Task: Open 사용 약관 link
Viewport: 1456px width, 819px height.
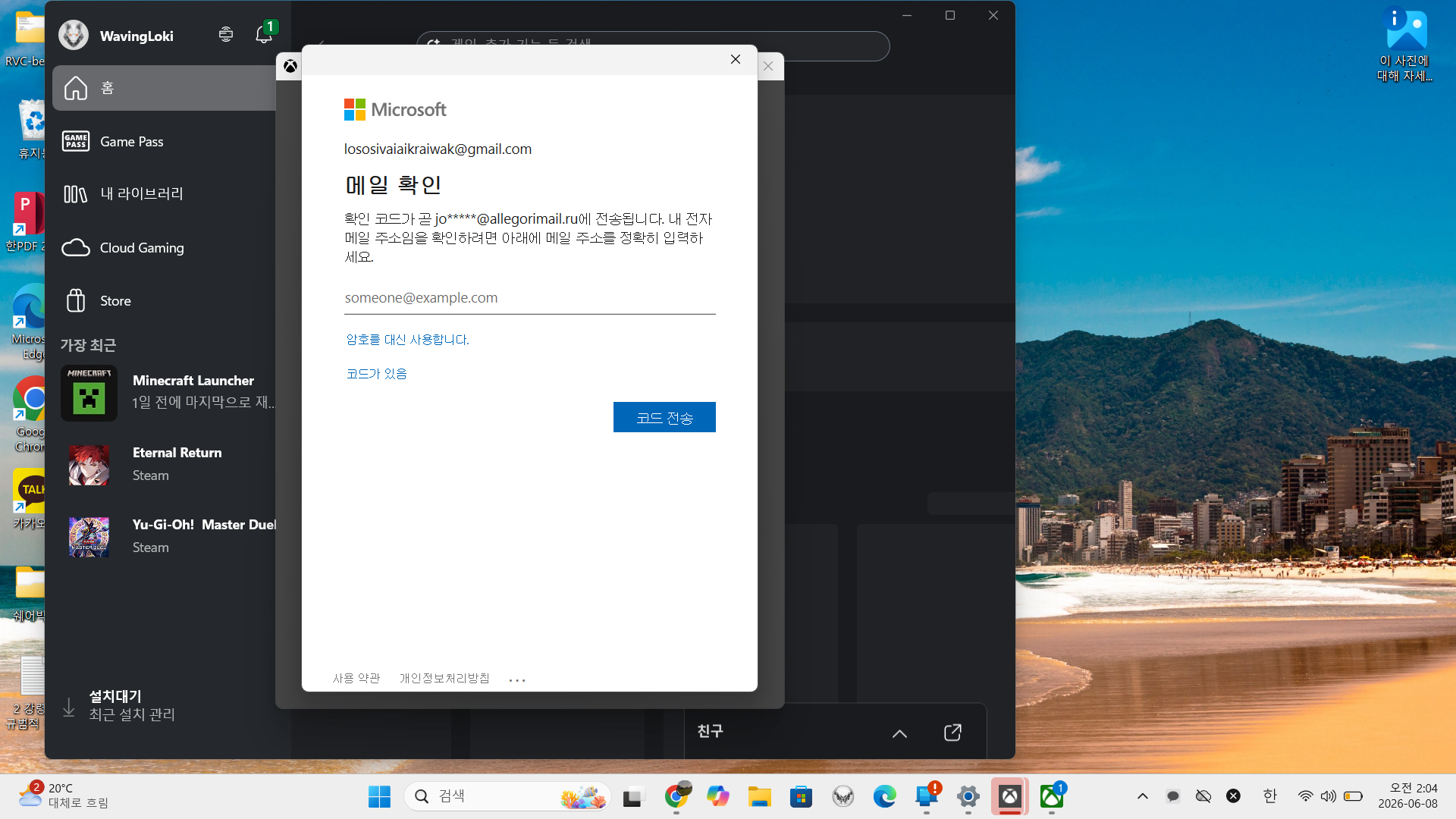Action: click(x=356, y=678)
